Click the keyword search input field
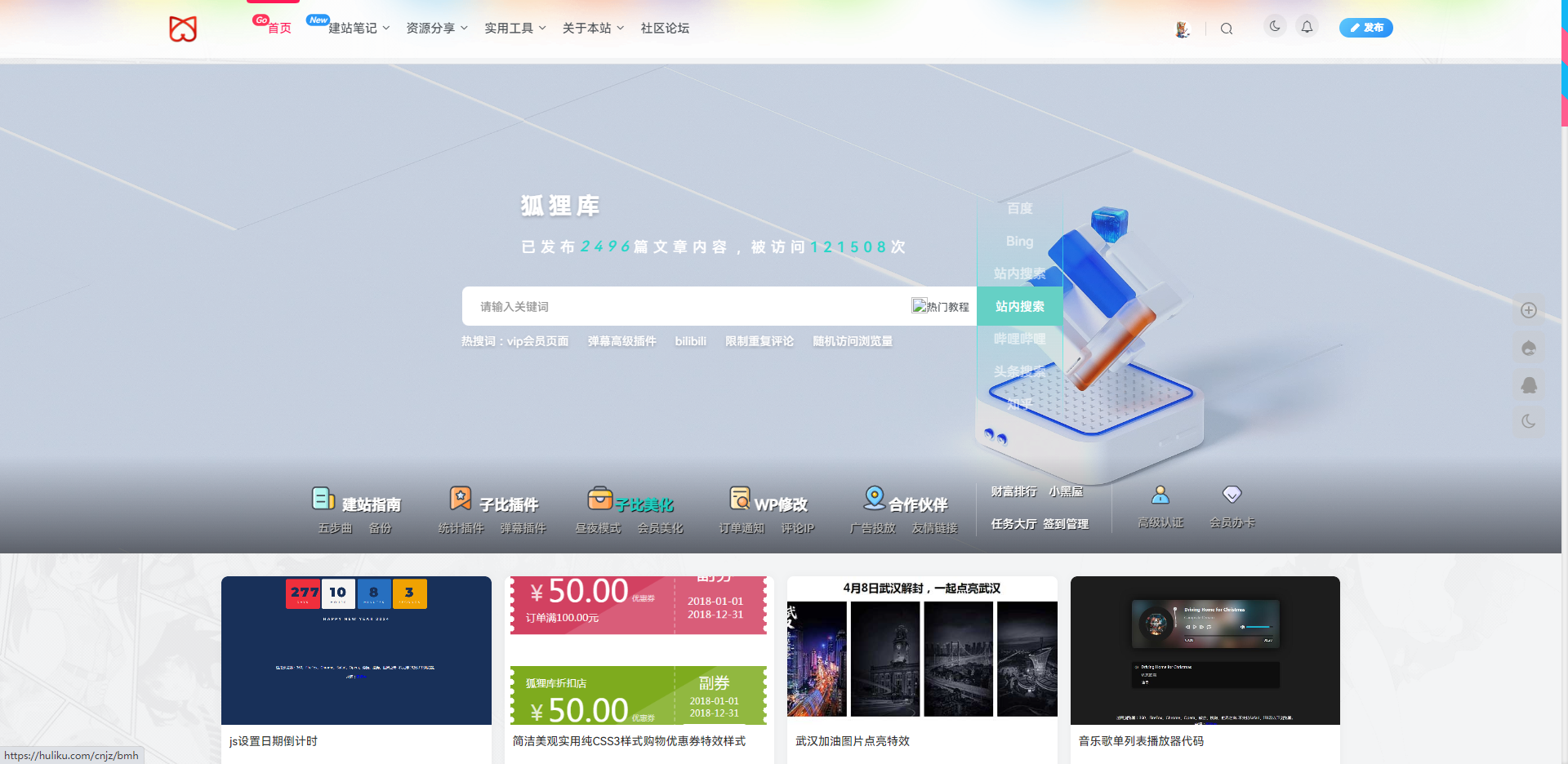This screenshot has width=1568, height=764. [x=694, y=306]
